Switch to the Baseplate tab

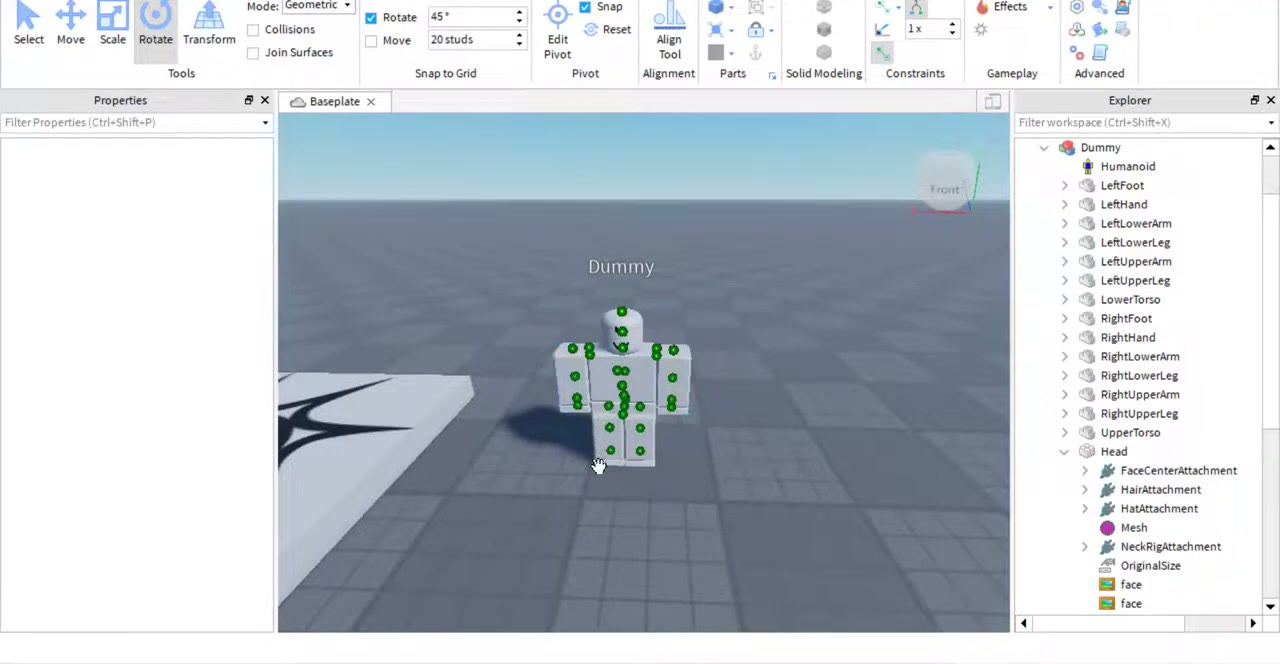[x=334, y=101]
